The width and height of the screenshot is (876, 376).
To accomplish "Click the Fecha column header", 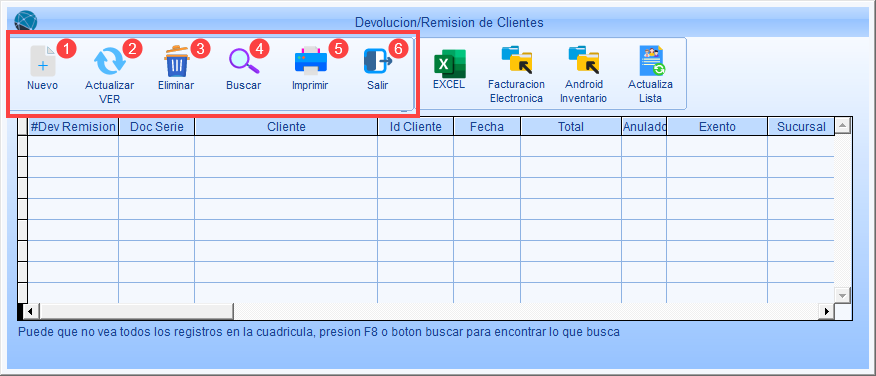I will tap(487, 127).
